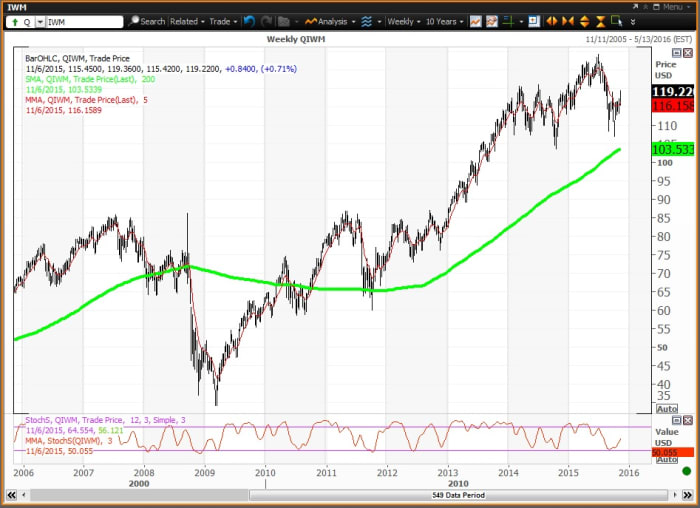This screenshot has height=508, width=700.
Task: Click the BarOHLC, QIWM, Trade Price legend
Action: click(x=77, y=58)
